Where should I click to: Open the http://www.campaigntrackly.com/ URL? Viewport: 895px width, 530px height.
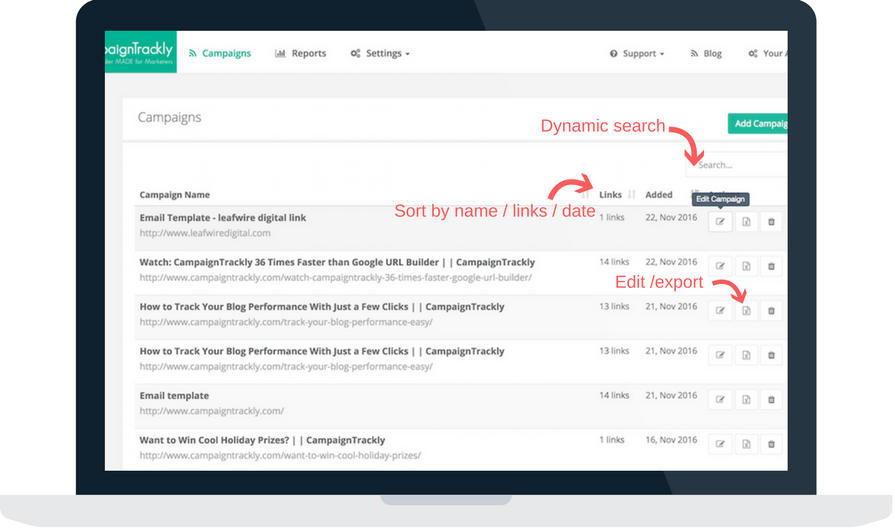(x=211, y=411)
